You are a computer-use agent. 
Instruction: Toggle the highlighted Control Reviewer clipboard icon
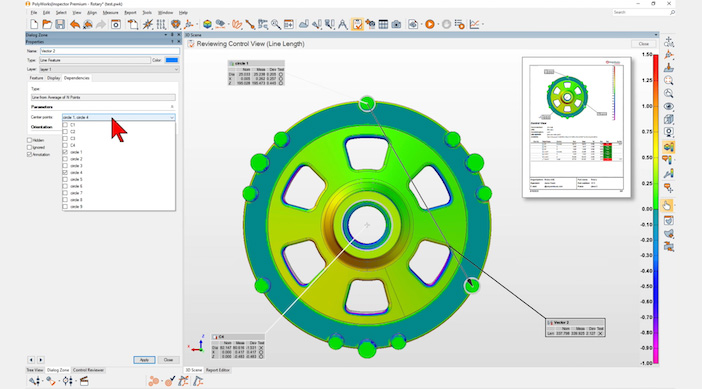357,24
